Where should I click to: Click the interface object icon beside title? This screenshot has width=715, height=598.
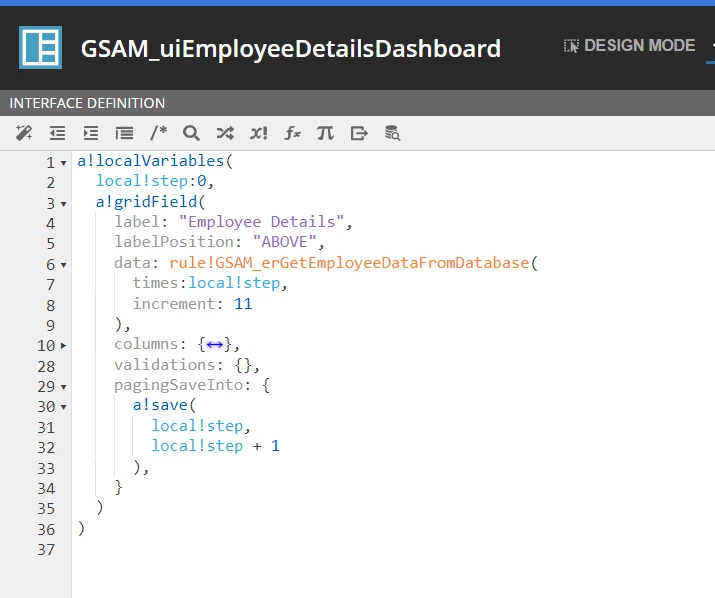[x=40, y=47]
